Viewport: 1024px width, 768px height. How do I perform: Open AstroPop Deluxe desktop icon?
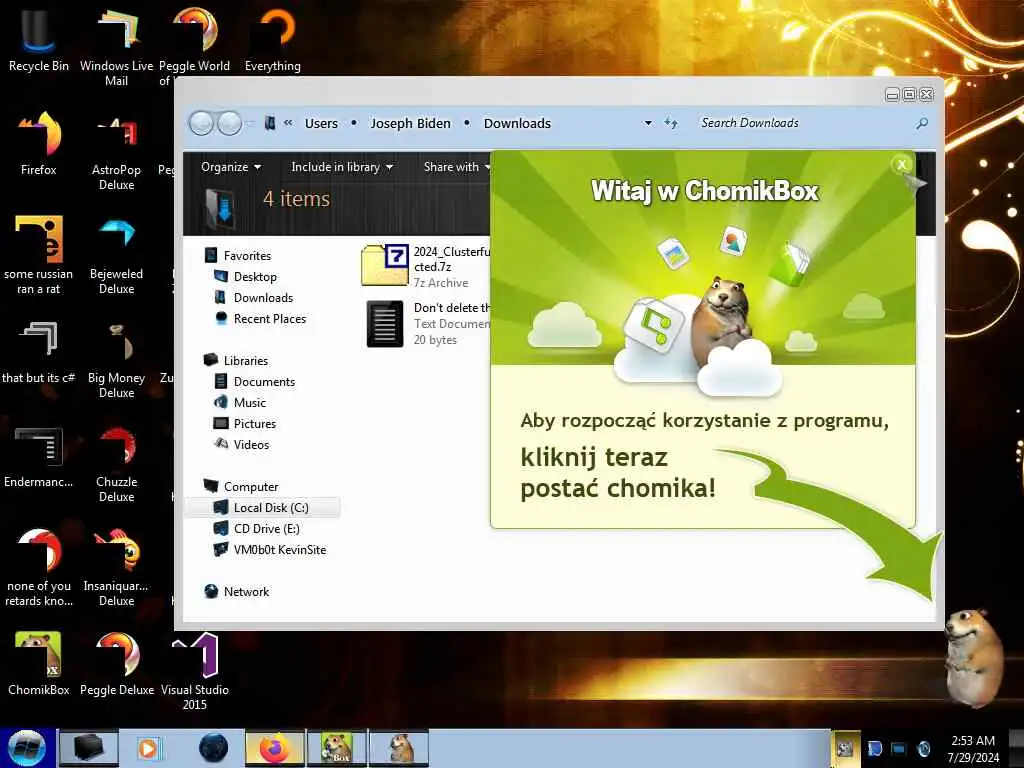[116, 150]
